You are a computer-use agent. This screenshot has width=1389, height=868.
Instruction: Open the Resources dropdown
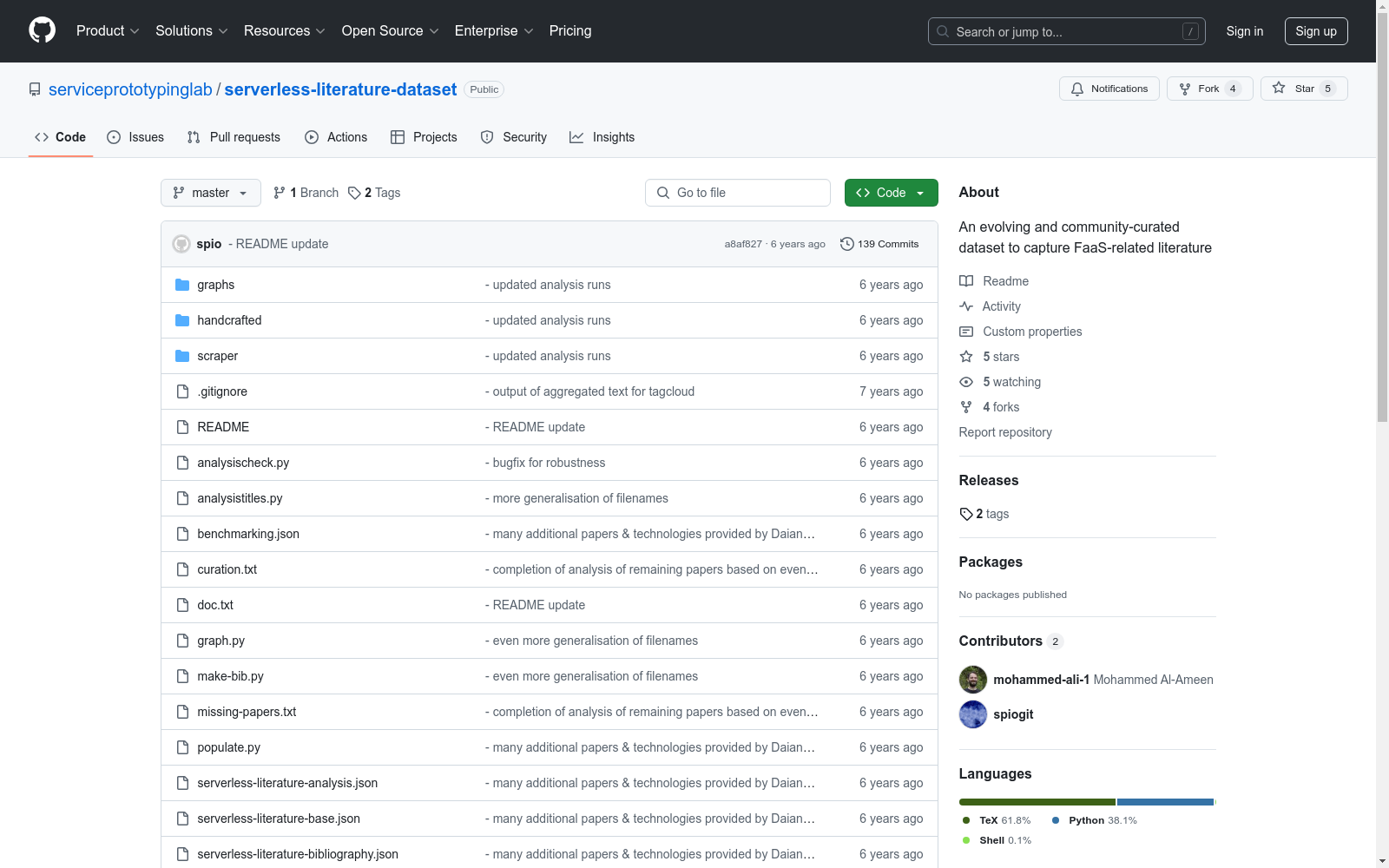point(285,30)
